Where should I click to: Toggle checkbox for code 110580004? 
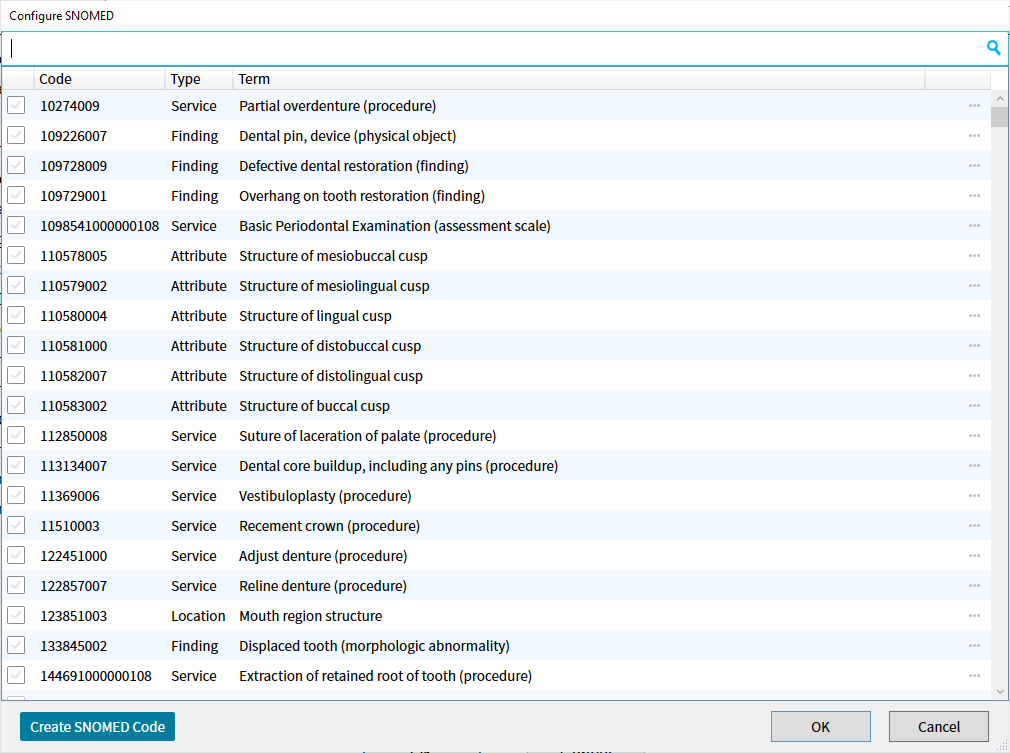tap(16, 315)
